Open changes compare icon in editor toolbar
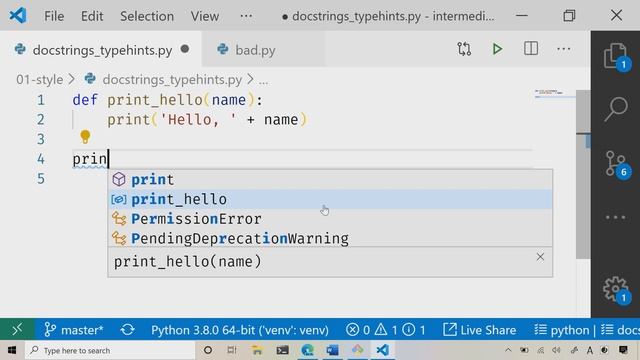The width and height of the screenshot is (640, 360). pyautogui.click(x=464, y=49)
